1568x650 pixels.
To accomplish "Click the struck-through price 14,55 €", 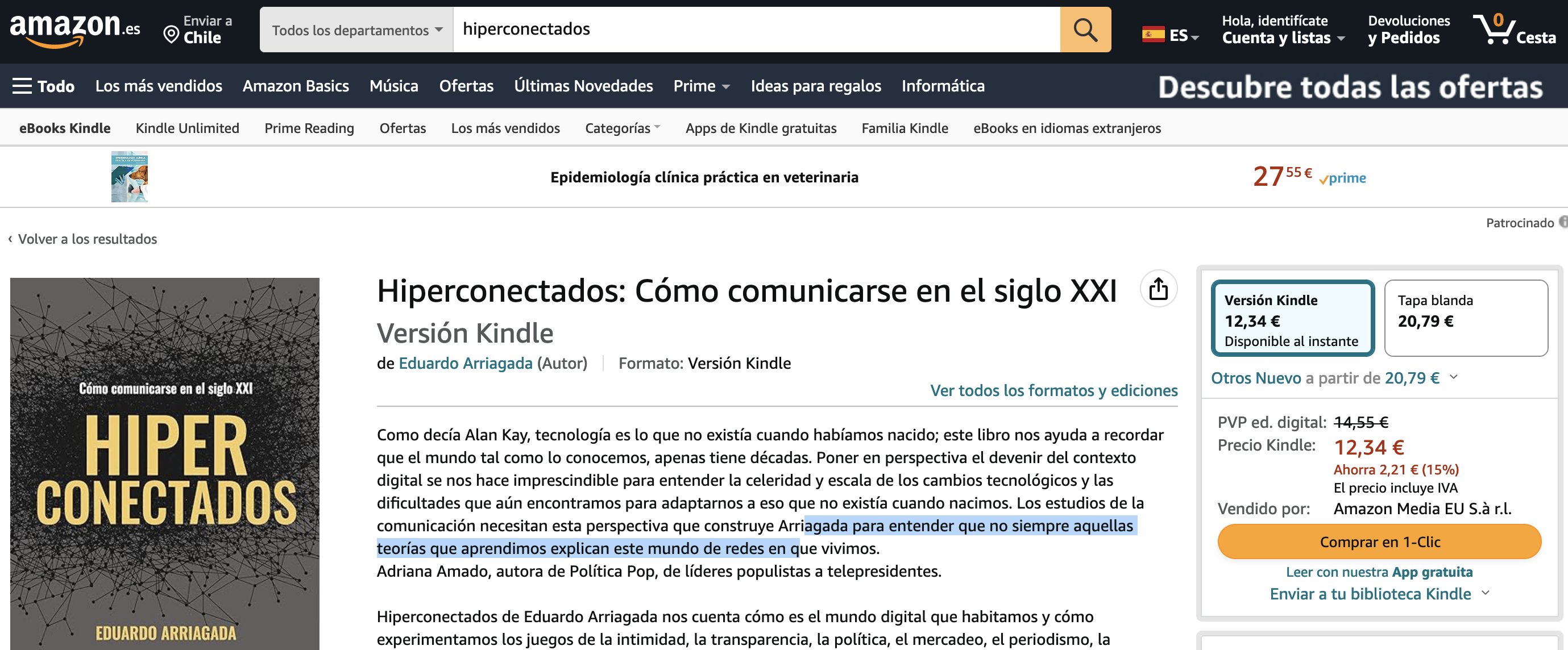I will point(1360,422).
